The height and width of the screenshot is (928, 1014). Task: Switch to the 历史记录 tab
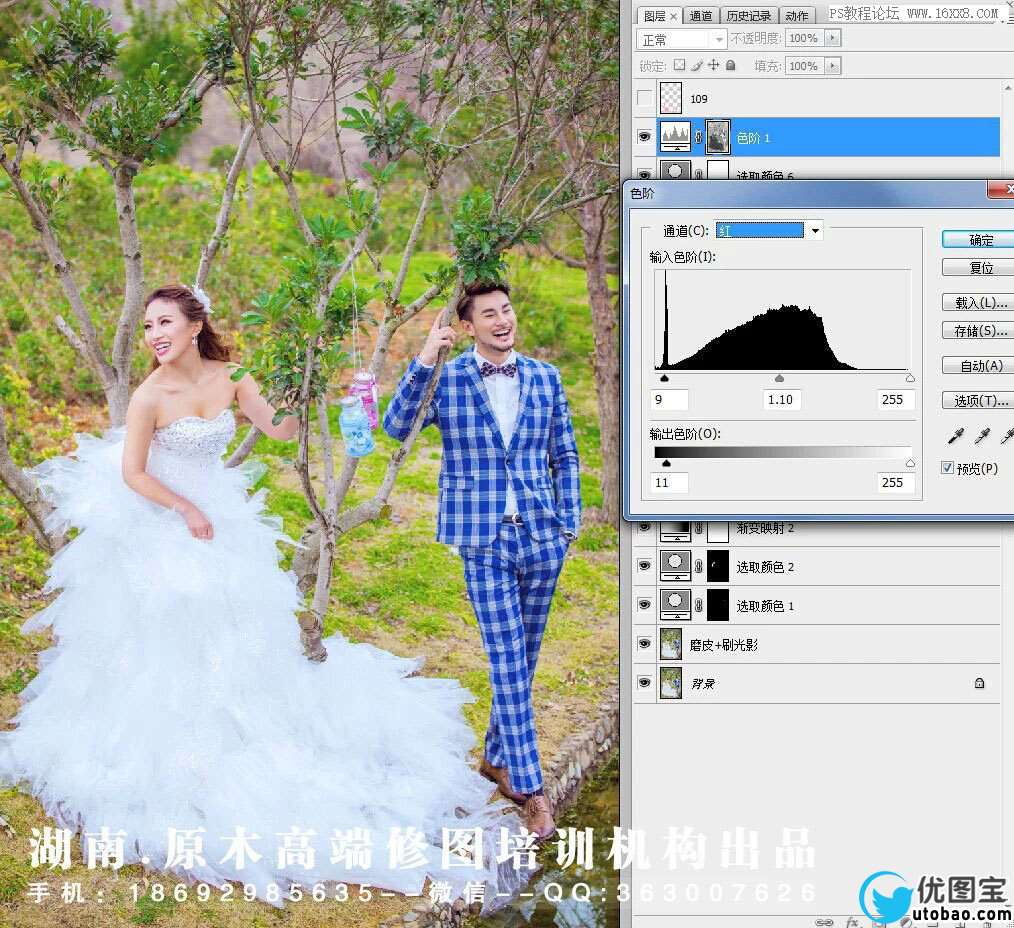(748, 16)
